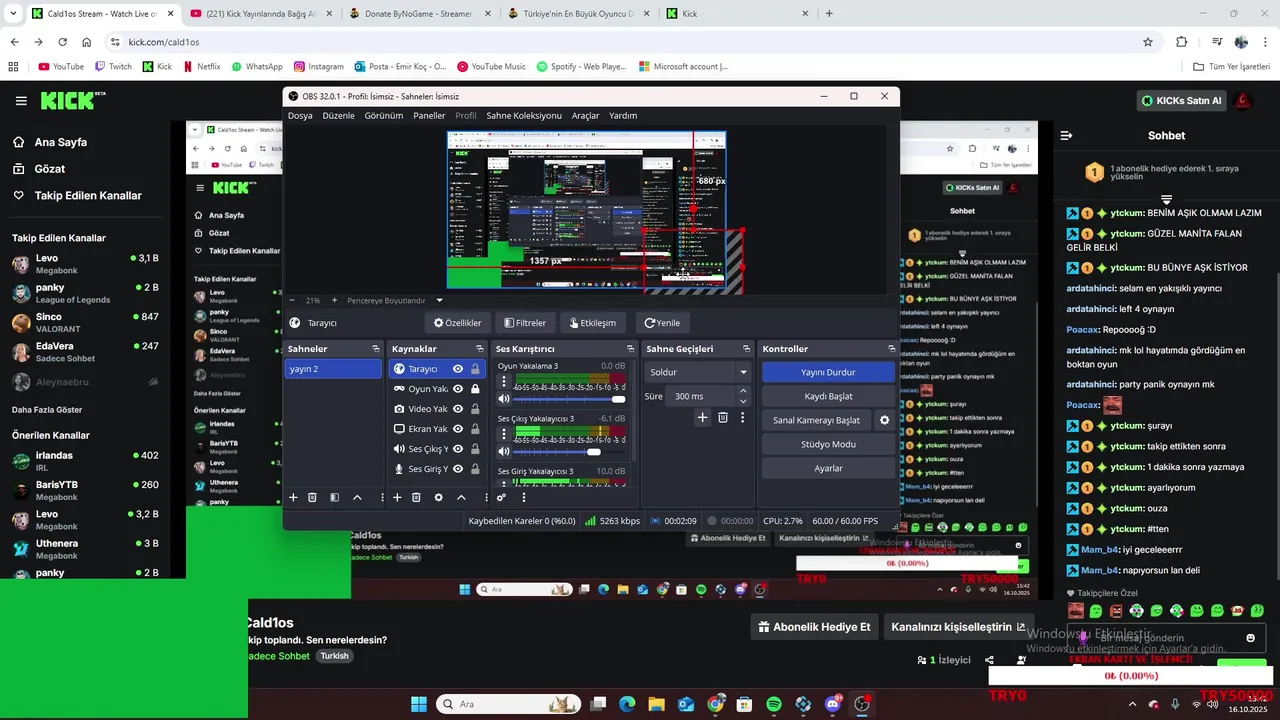Screen dimensions: 1280x720
Task: Zoom out OBS preview with minus icon
Action: [292, 300]
